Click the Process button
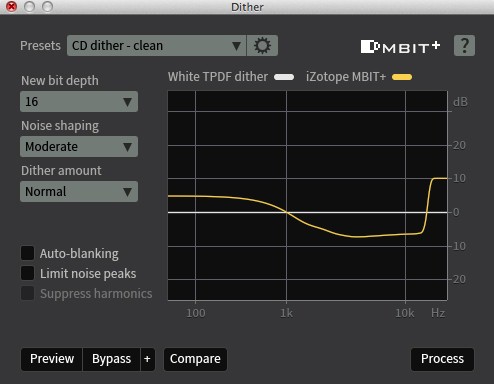494x384 pixels. [x=442, y=359]
